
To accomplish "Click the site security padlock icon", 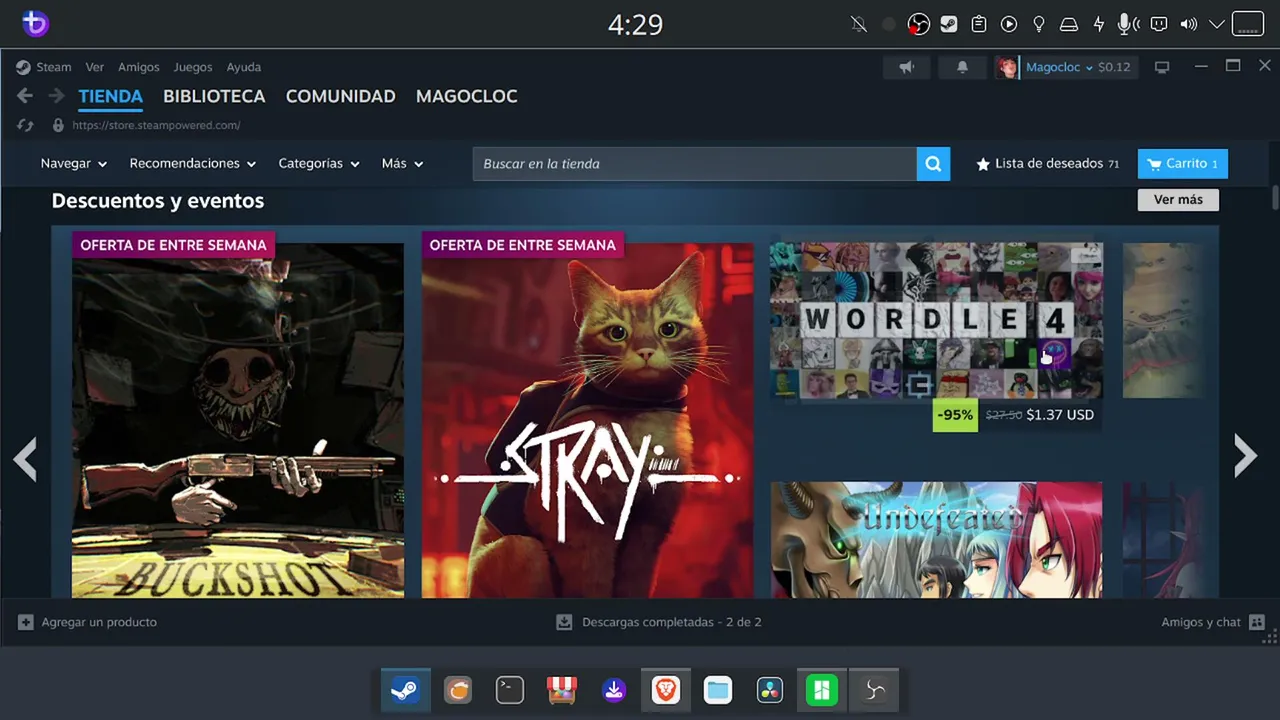I will tap(58, 125).
